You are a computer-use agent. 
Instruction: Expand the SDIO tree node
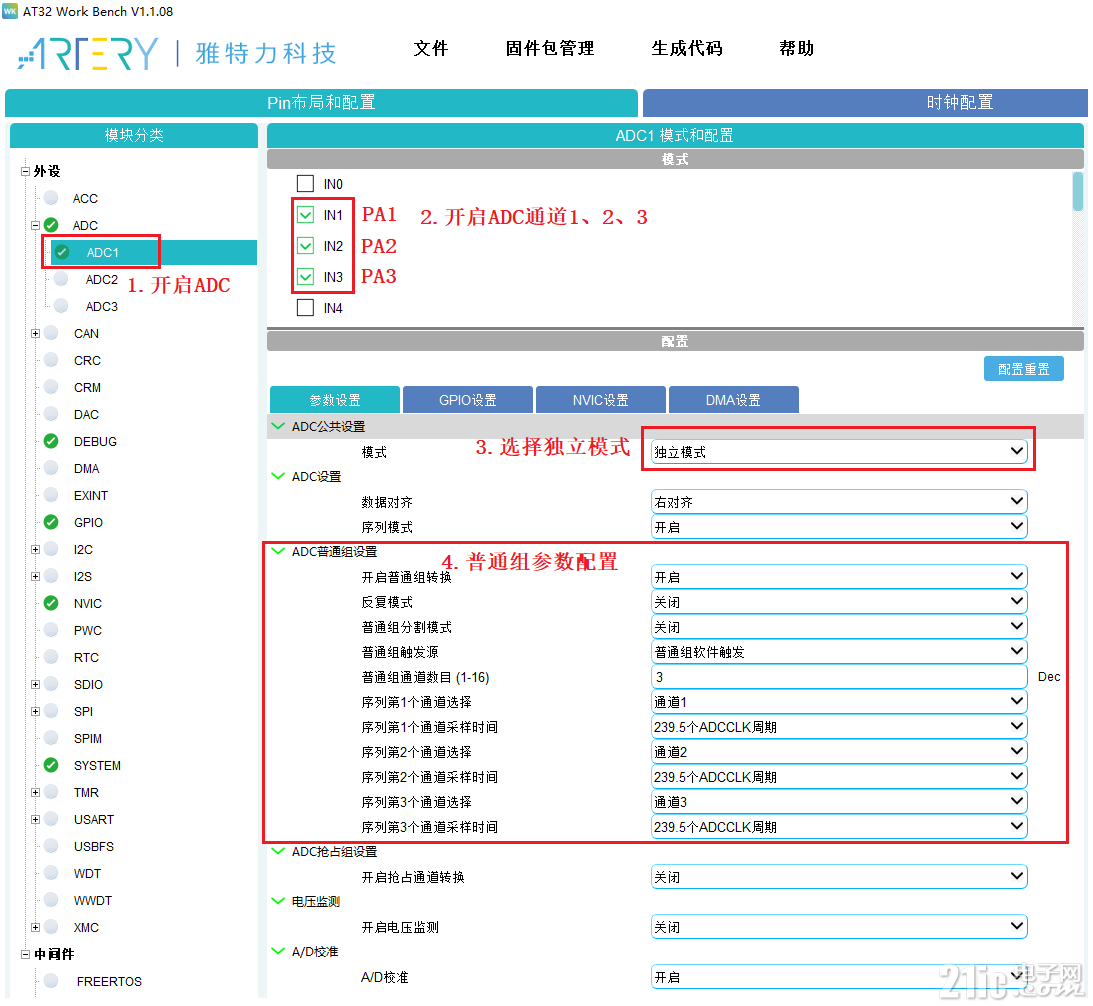tap(35, 685)
